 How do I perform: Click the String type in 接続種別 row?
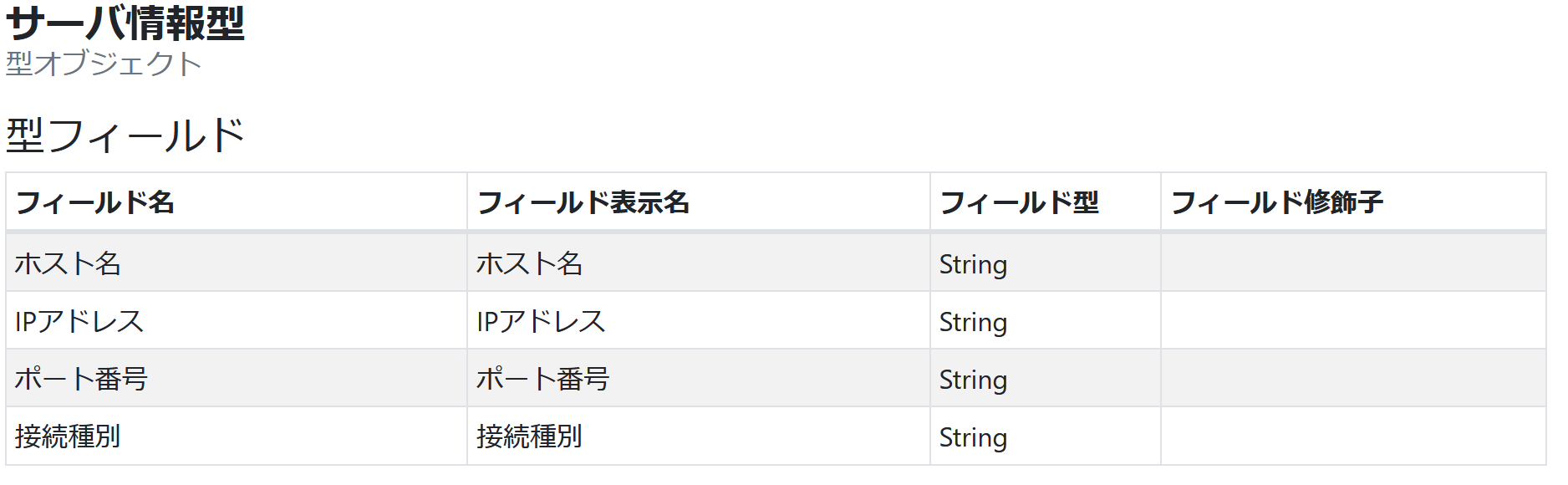[973, 438]
